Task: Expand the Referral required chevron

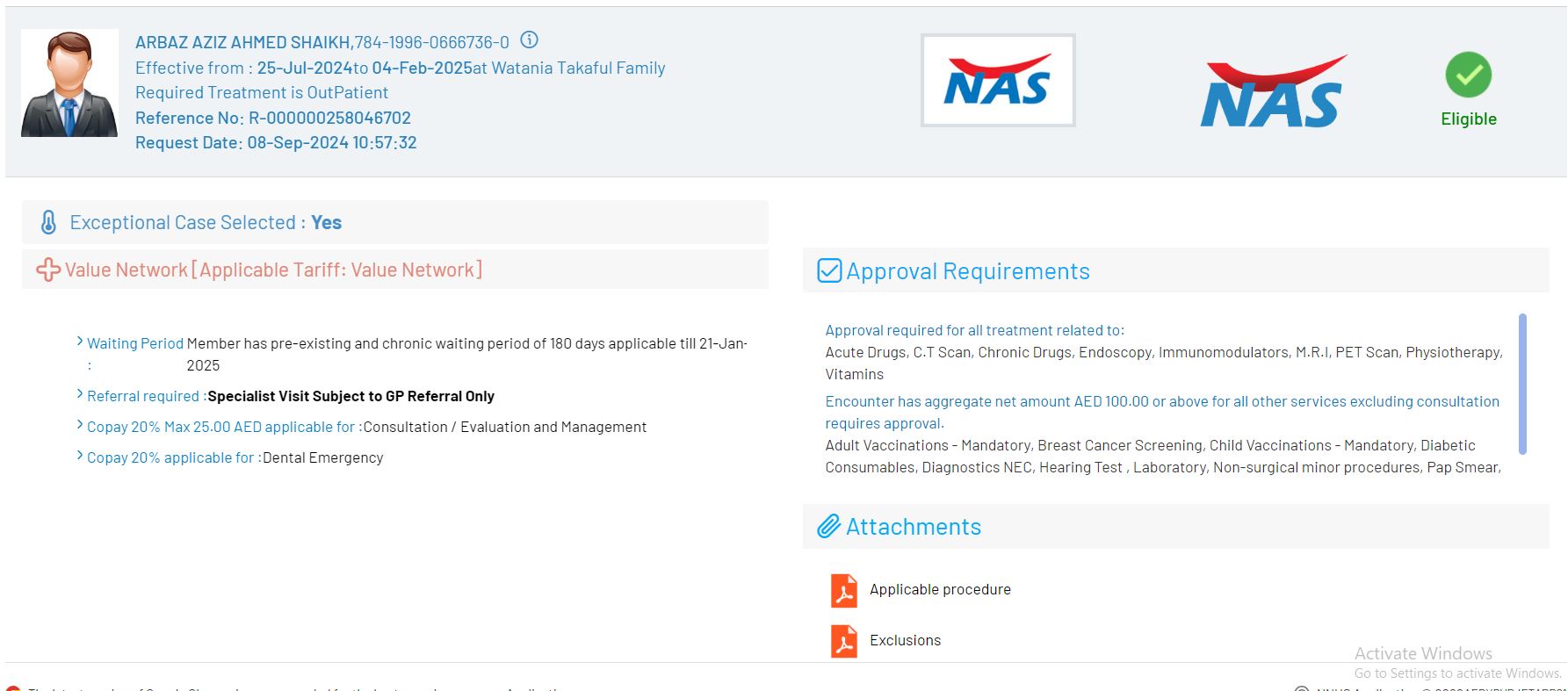Action: click(x=80, y=395)
